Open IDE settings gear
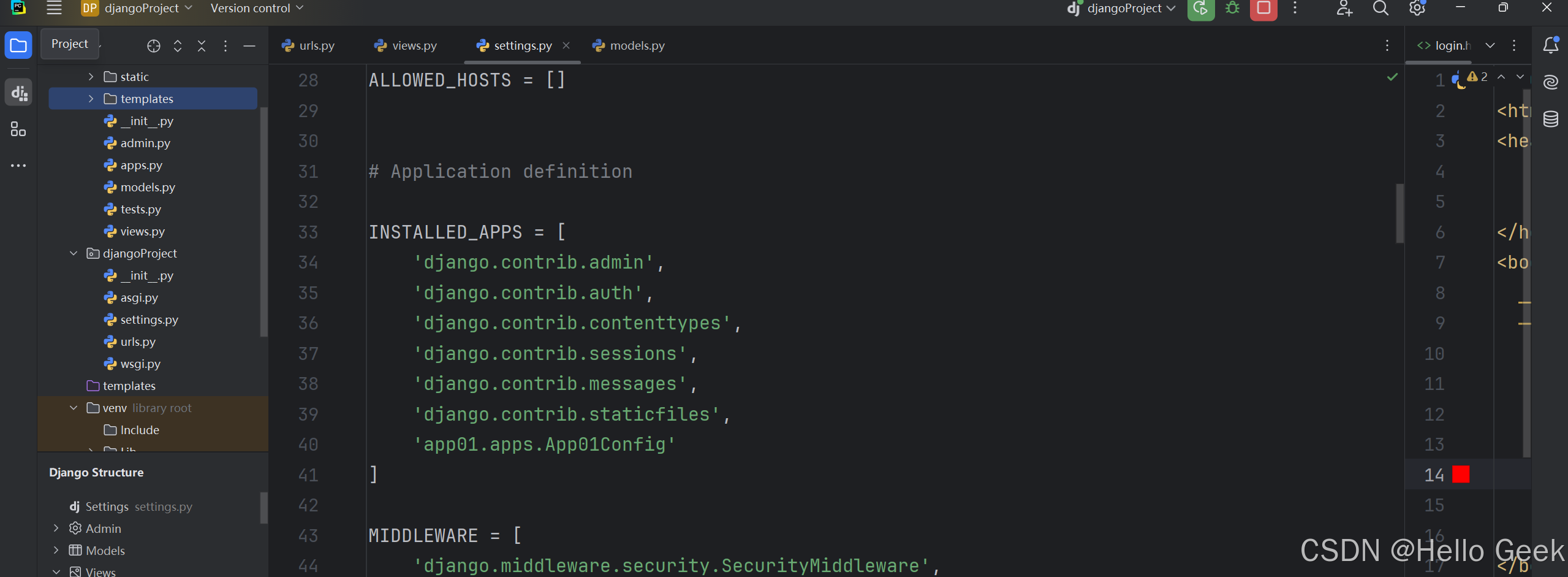 tap(1417, 8)
